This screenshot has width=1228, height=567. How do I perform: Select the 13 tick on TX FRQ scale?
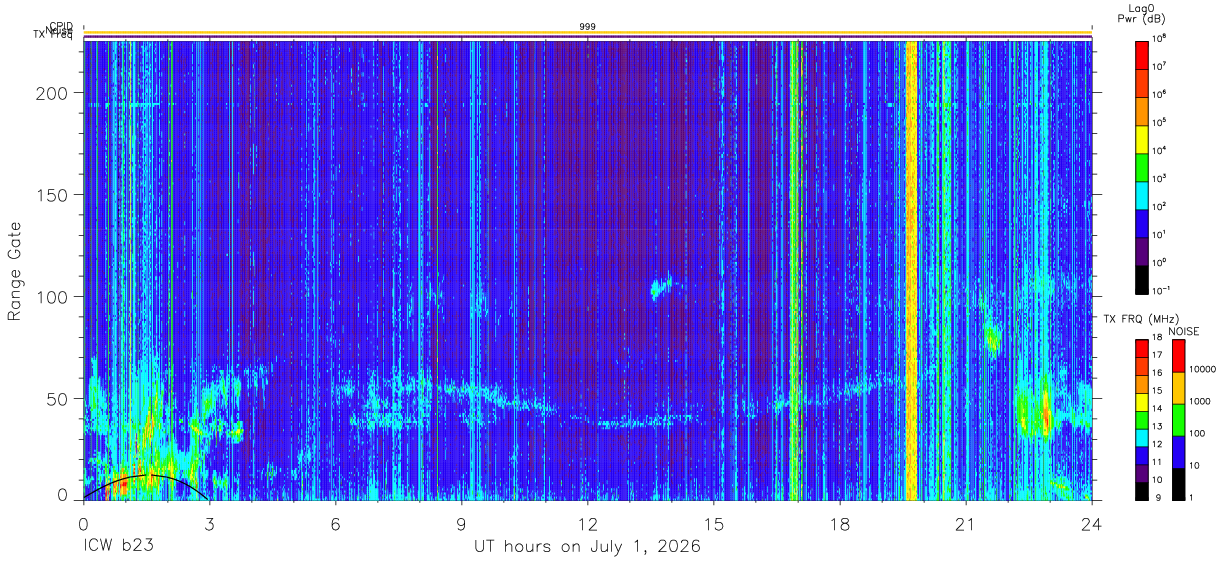(x=1158, y=428)
